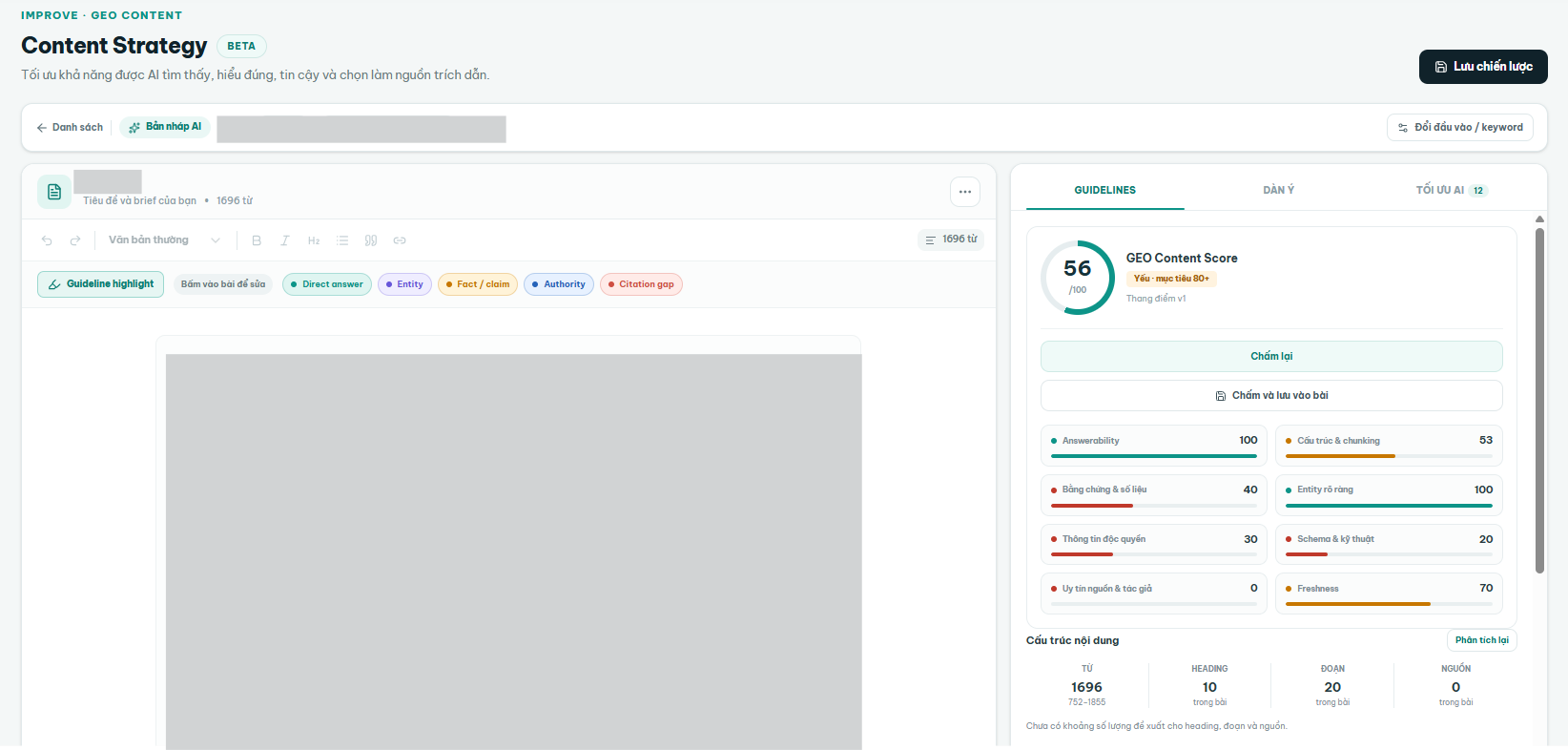This screenshot has width=1568, height=750.
Task: Redo the action with the redo arrow
Action: [x=75, y=240]
